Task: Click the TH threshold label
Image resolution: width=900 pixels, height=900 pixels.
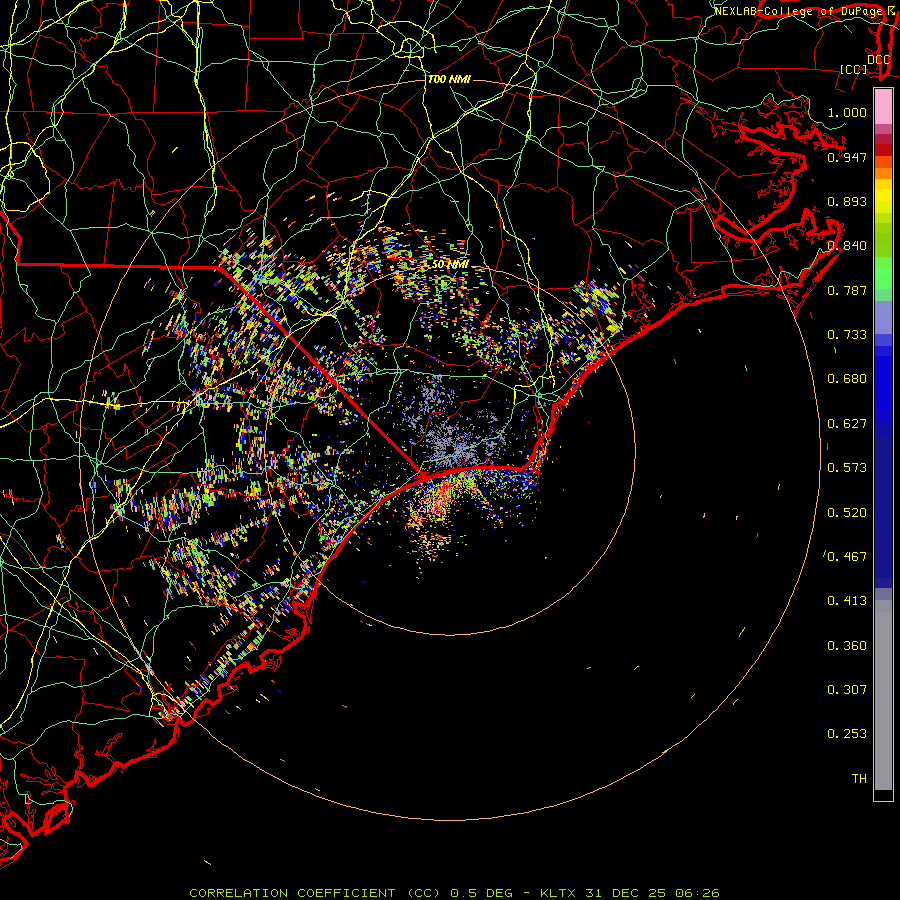Action: 859,779
